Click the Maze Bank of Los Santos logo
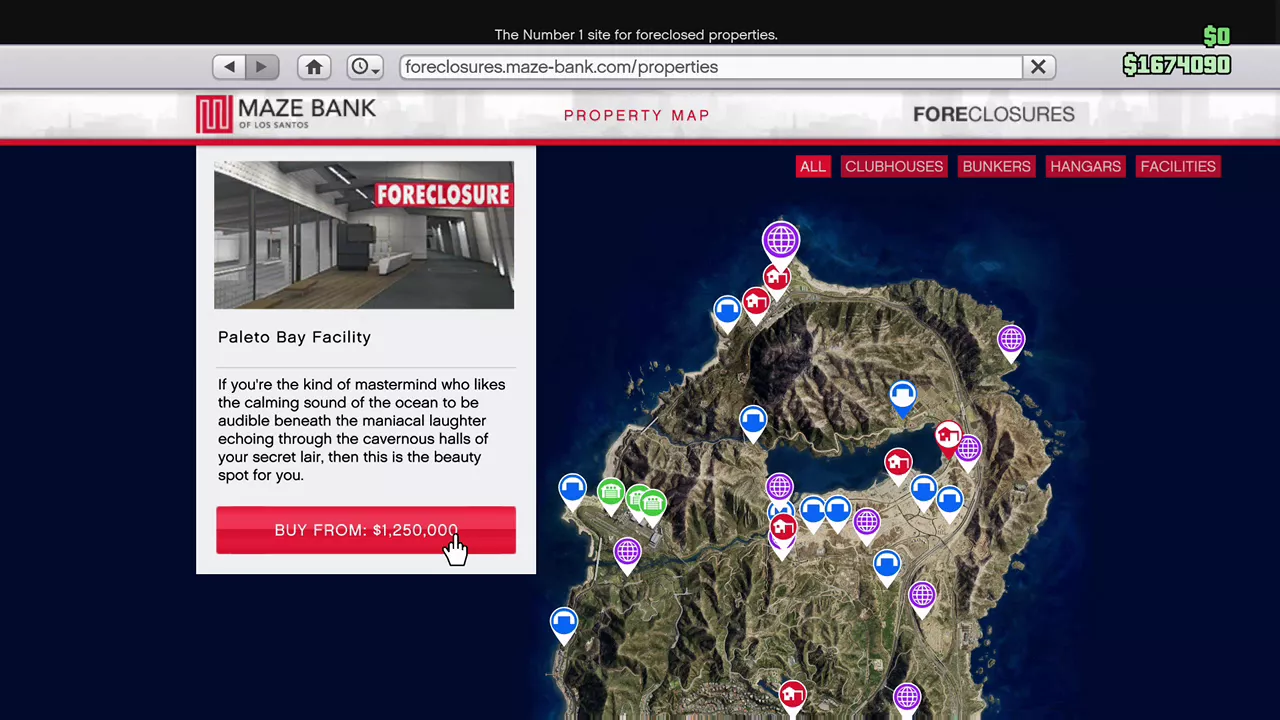Image resolution: width=1280 pixels, height=720 pixels. tap(286, 114)
